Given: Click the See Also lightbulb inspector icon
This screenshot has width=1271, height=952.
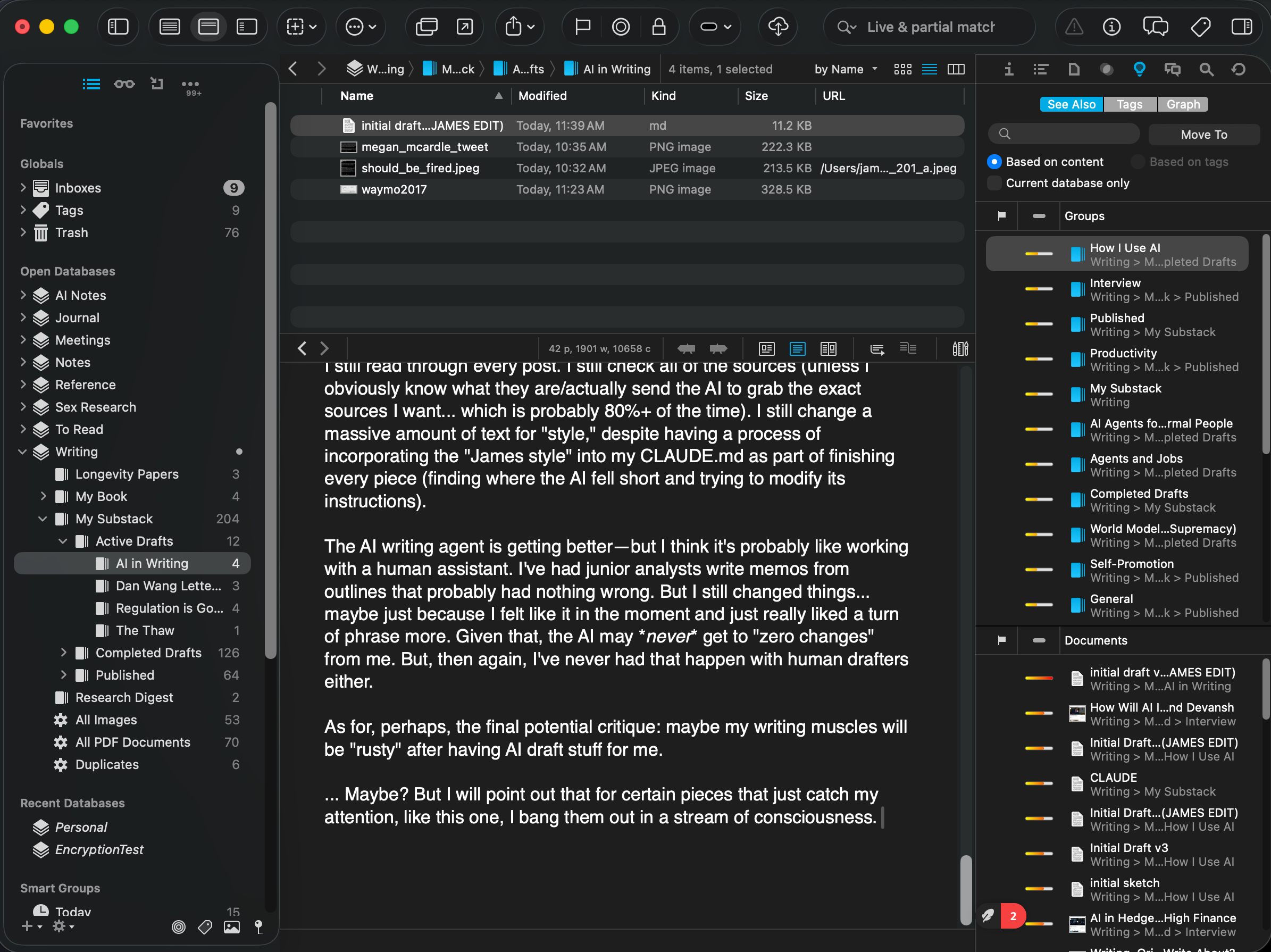Looking at the screenshot, I should [x=1139, y=70].
